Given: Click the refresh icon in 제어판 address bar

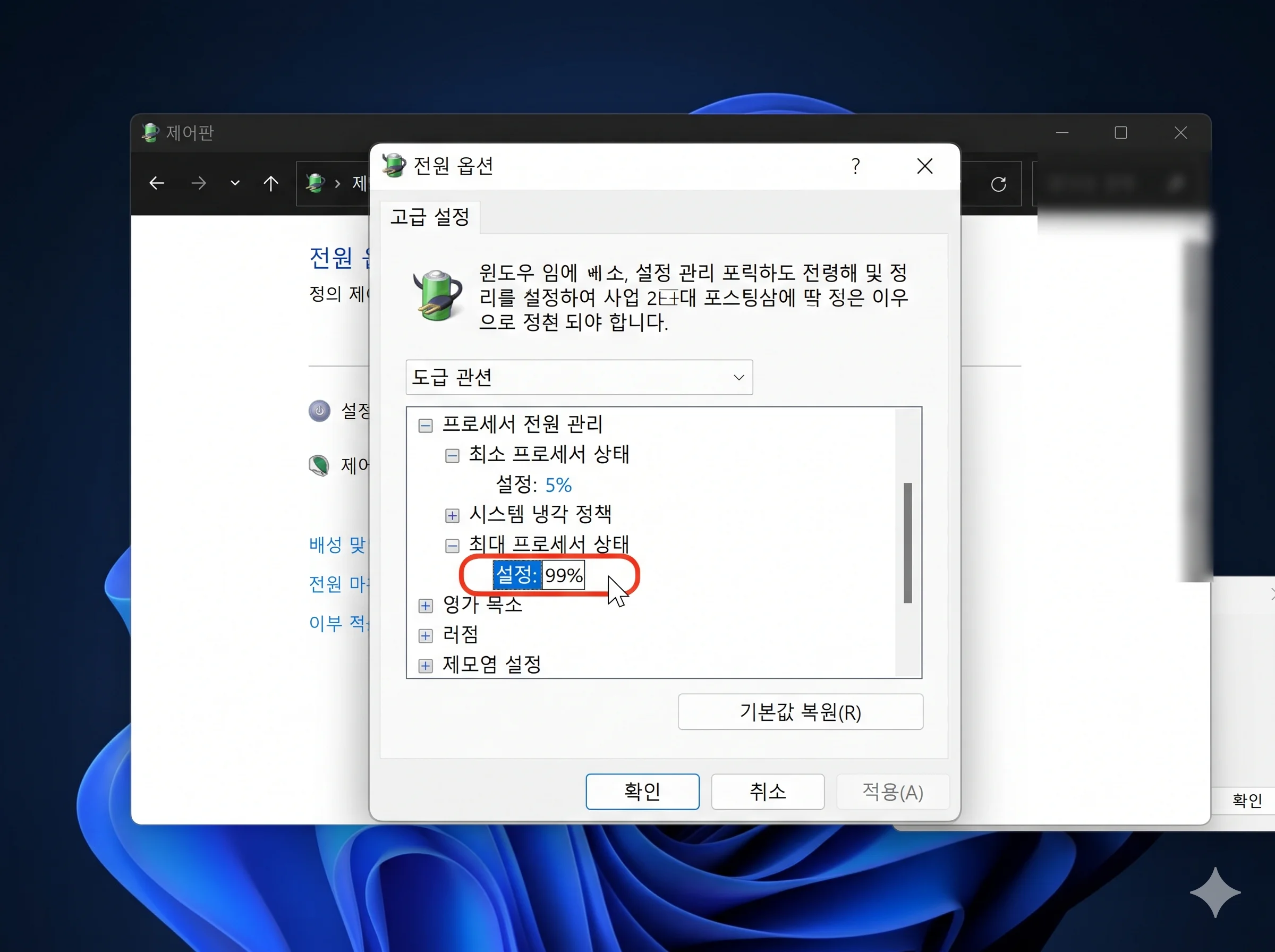Looking at the screenshot, I should [998, 184].
